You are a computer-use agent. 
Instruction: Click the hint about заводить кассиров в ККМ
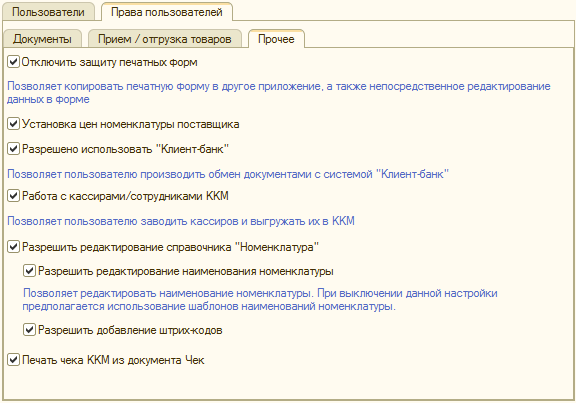(181, 221)
